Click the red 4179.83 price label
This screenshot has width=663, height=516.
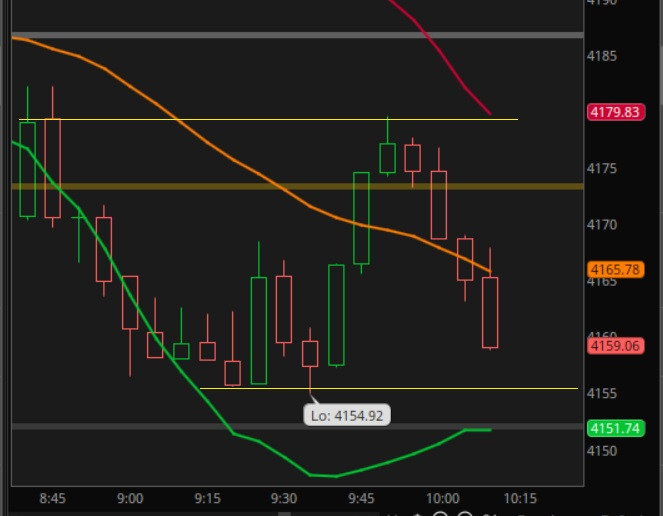[x=616, y=112]
